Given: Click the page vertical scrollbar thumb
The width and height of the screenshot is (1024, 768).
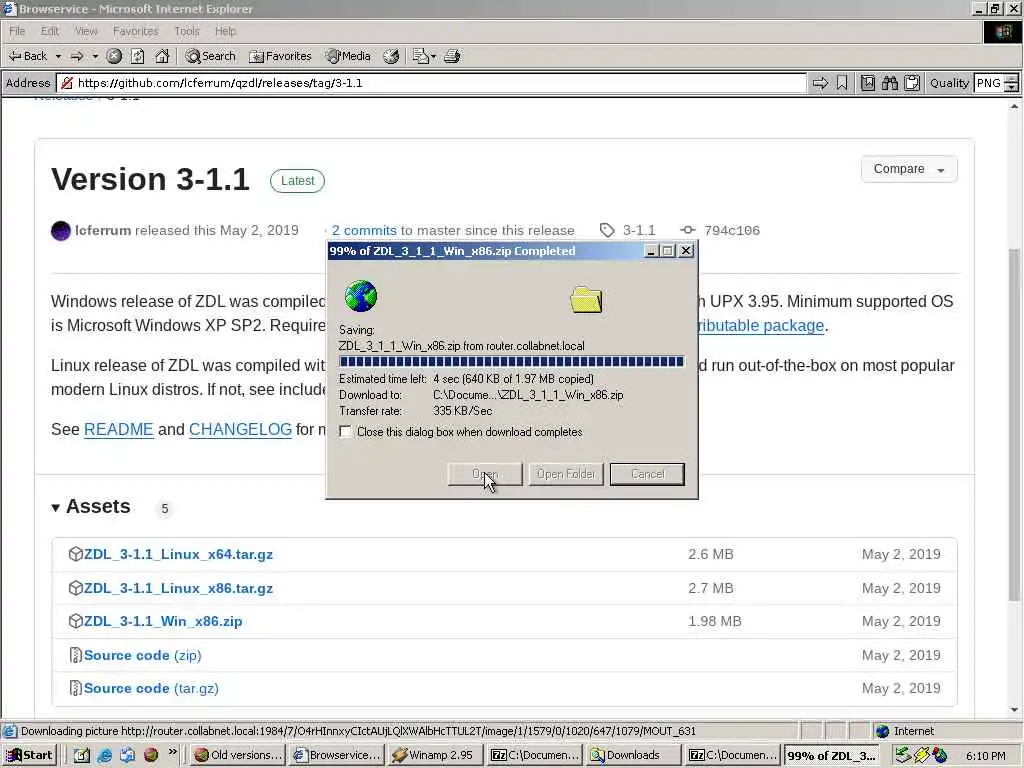Looking at the screenshot, I should pos(1014,424).
